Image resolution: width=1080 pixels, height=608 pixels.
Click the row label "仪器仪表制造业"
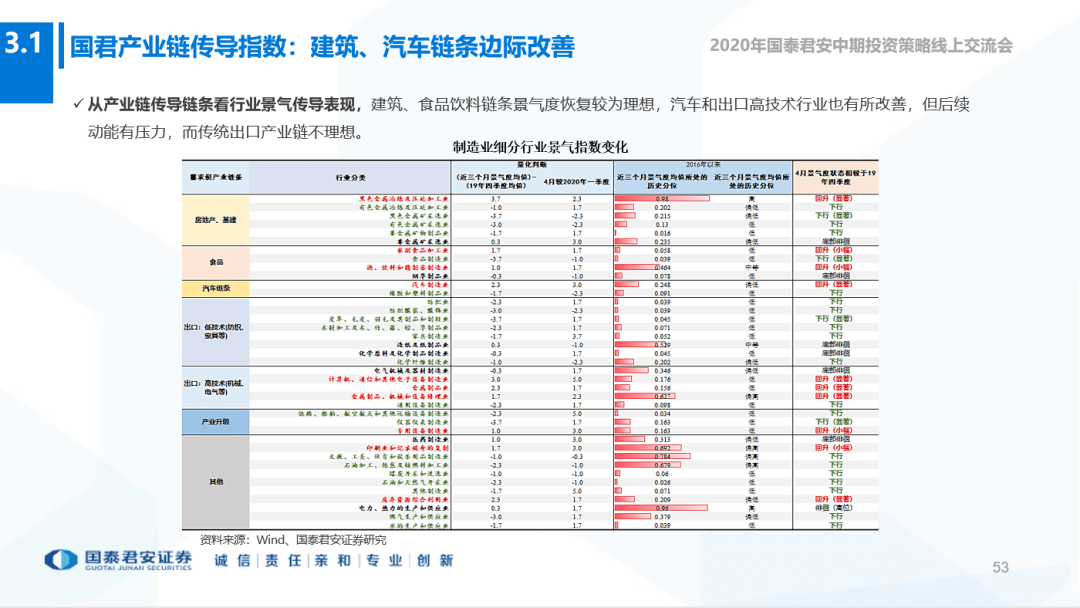coord(423,422)
